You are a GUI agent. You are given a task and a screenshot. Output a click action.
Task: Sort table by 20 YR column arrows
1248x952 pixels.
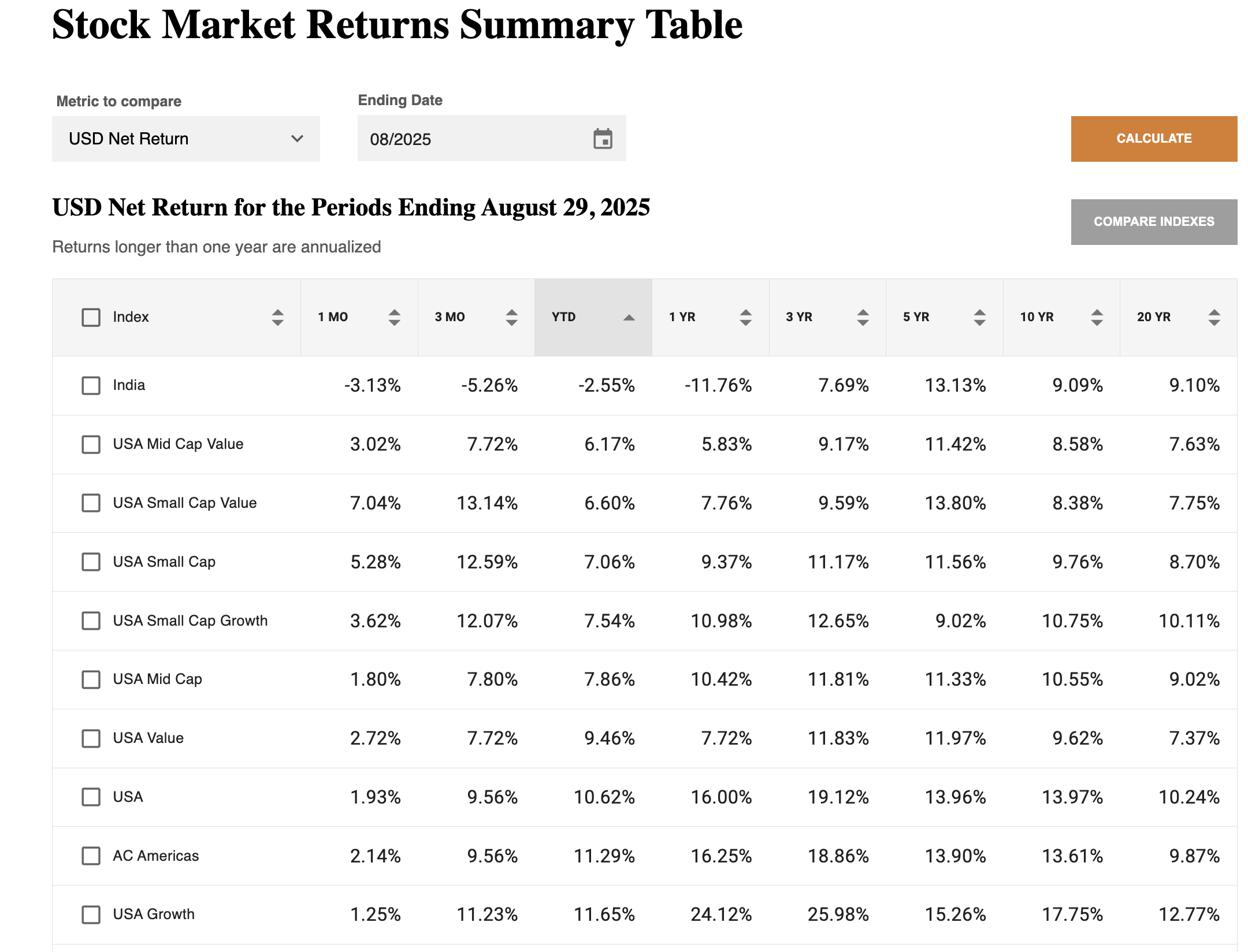1214,317
